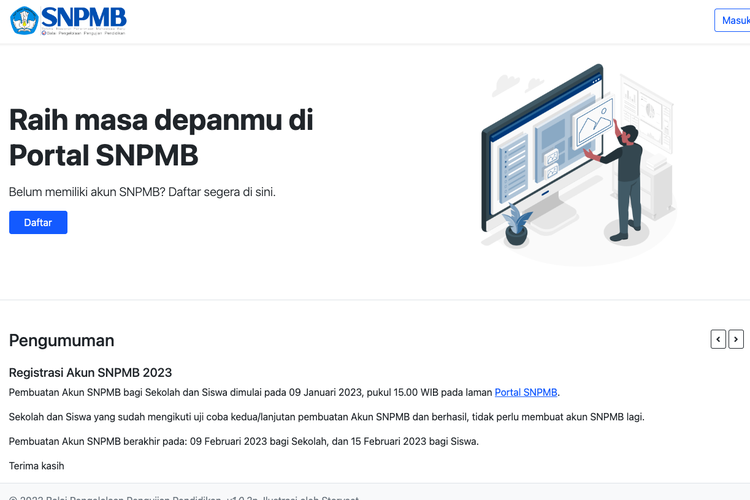Click the Balai Pengelolaan subtitle under logo

(83, 33)
